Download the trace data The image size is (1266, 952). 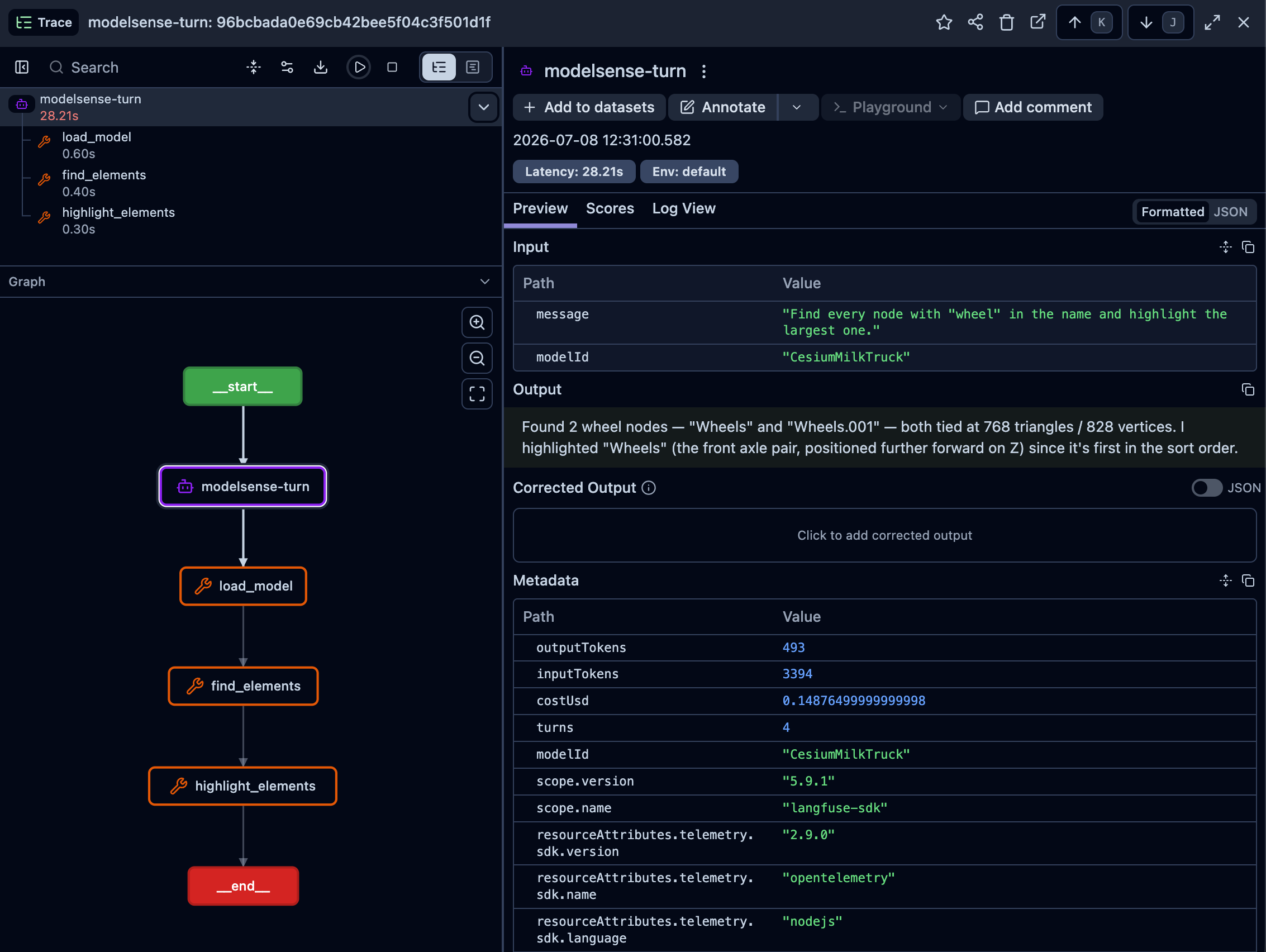click(321, 67)
